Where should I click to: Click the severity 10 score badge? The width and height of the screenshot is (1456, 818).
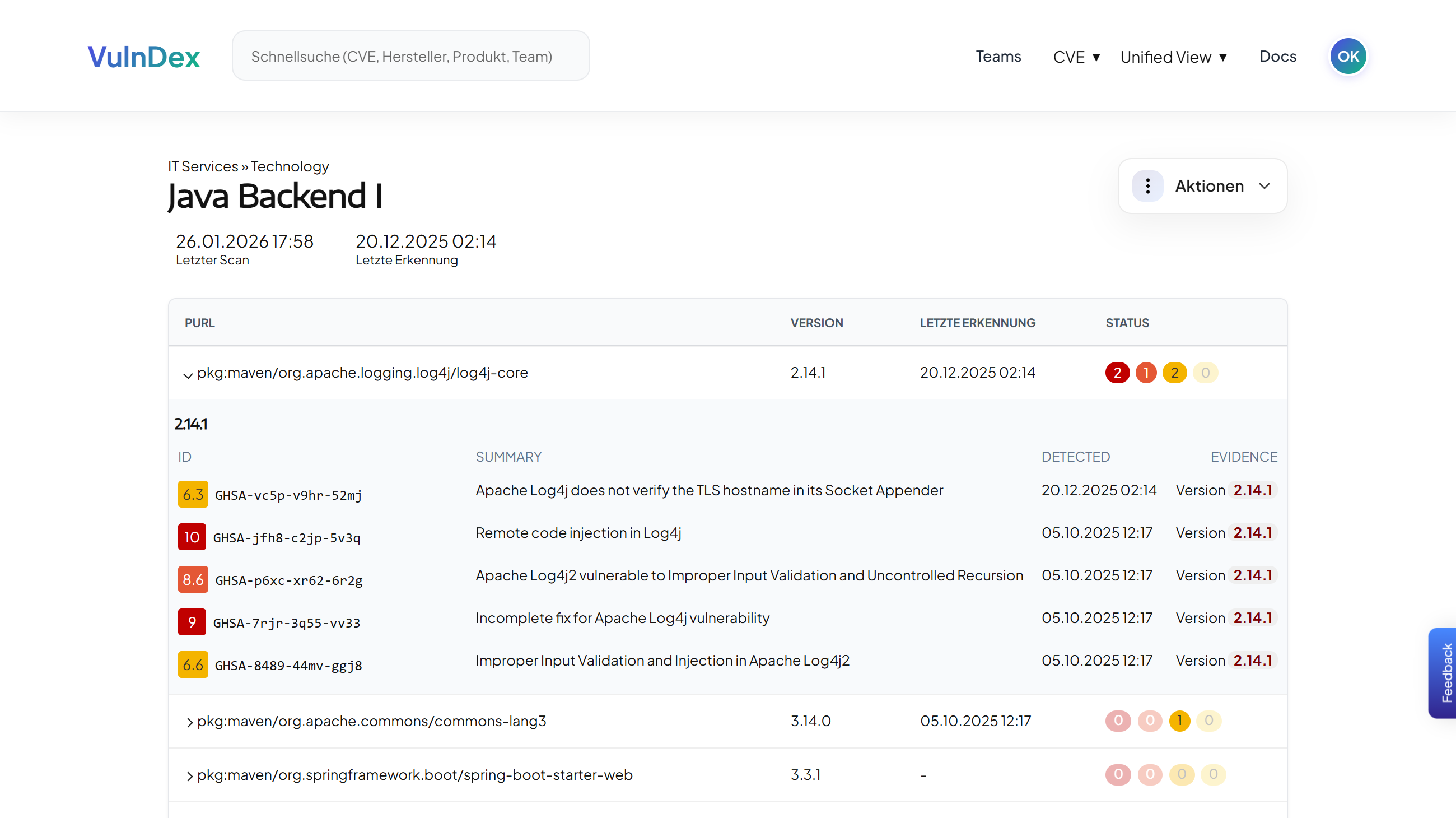pyautogui.click(x=192, y=537)
